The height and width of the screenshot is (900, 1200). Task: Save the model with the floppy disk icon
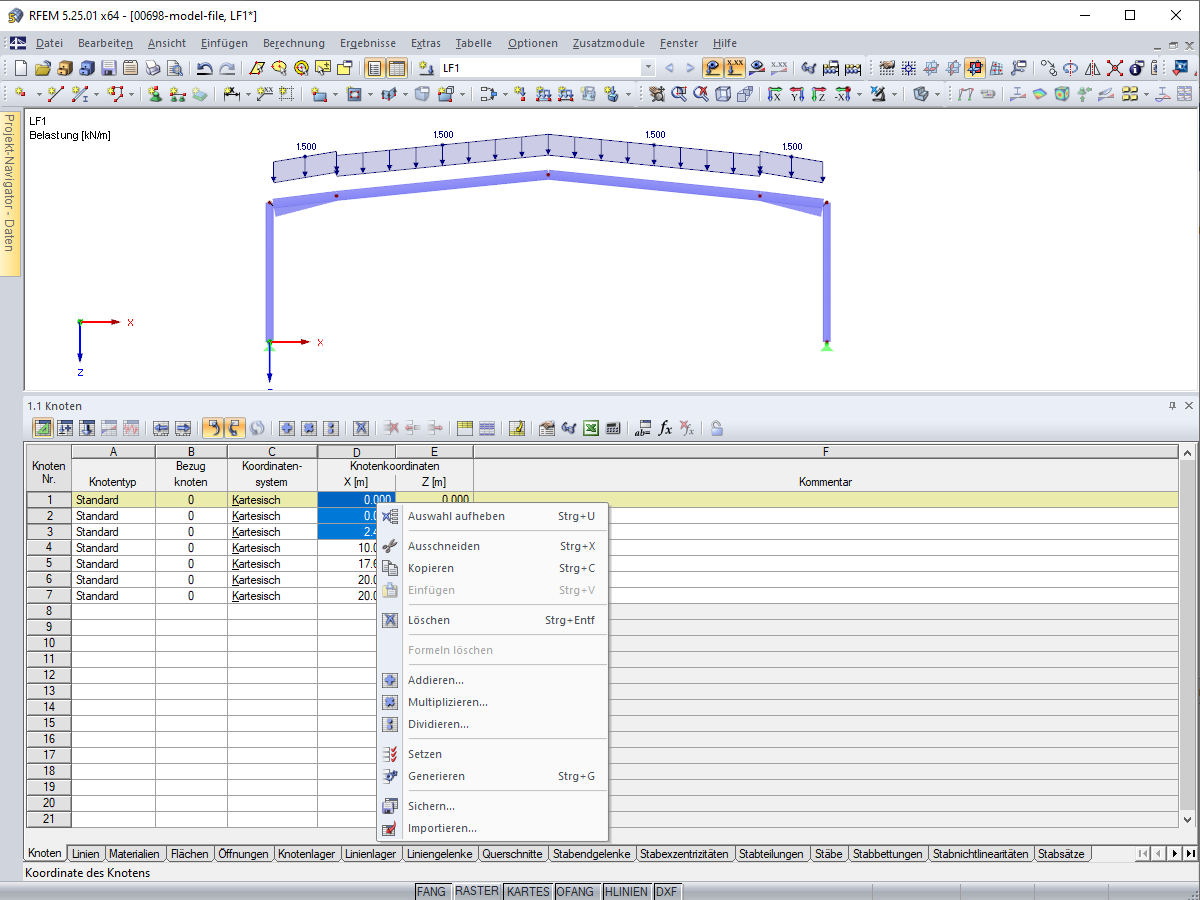point(109,68)
